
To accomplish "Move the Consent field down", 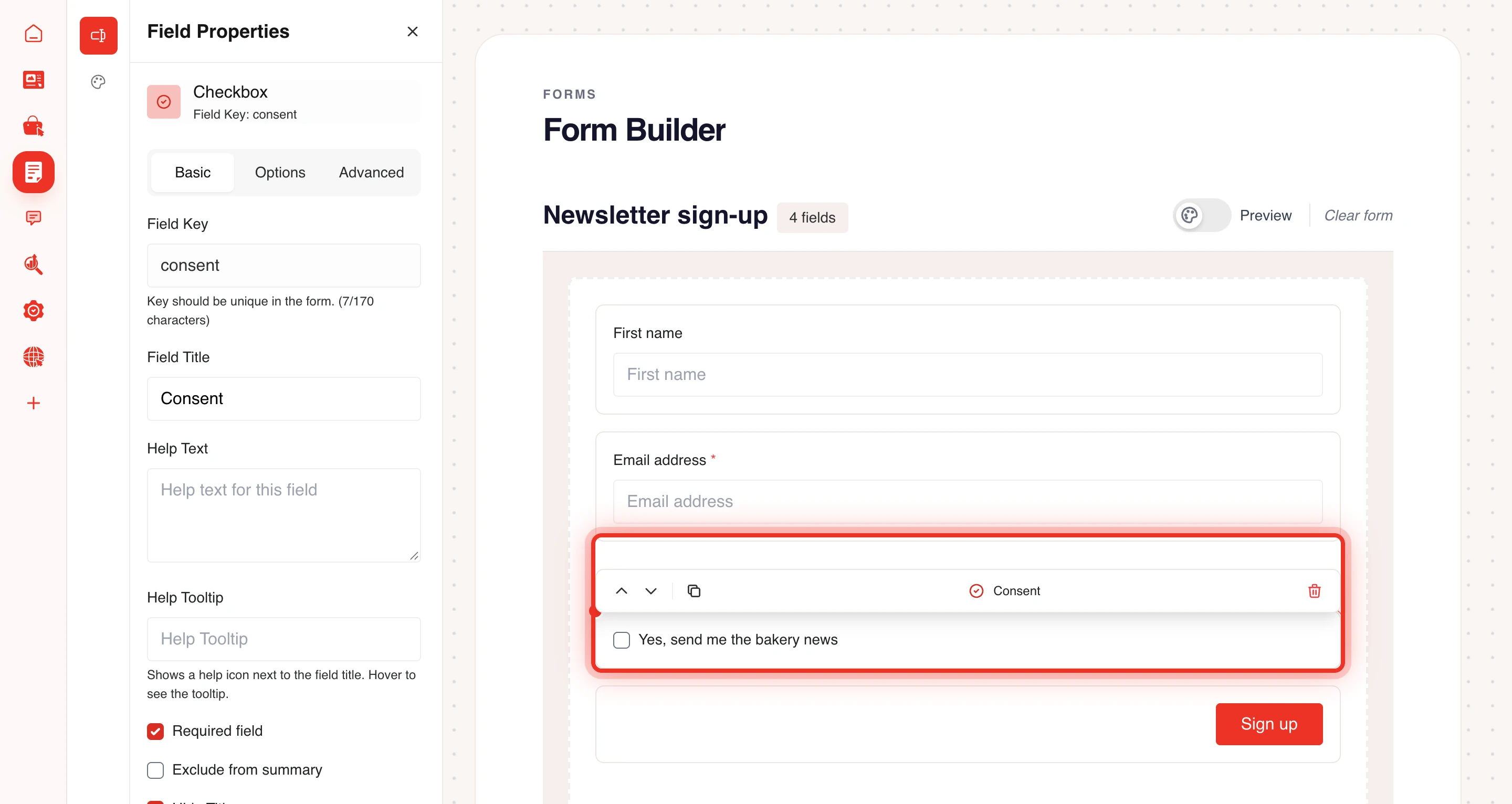I will pyautogui.click(x=650, y=591).
